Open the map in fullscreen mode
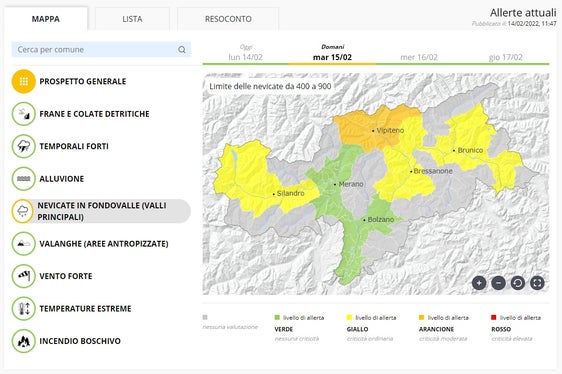562x374 pixels. [537, 283]
